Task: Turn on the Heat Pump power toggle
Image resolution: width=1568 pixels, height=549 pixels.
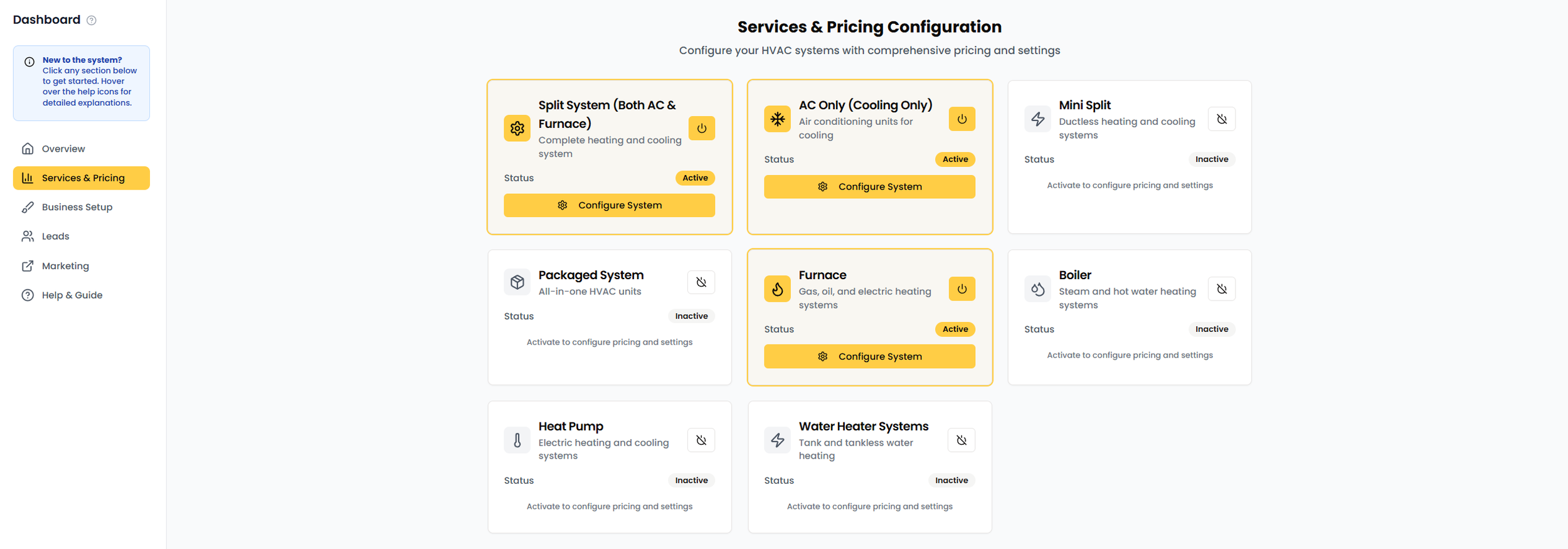Action: click(x=701, y=440)
